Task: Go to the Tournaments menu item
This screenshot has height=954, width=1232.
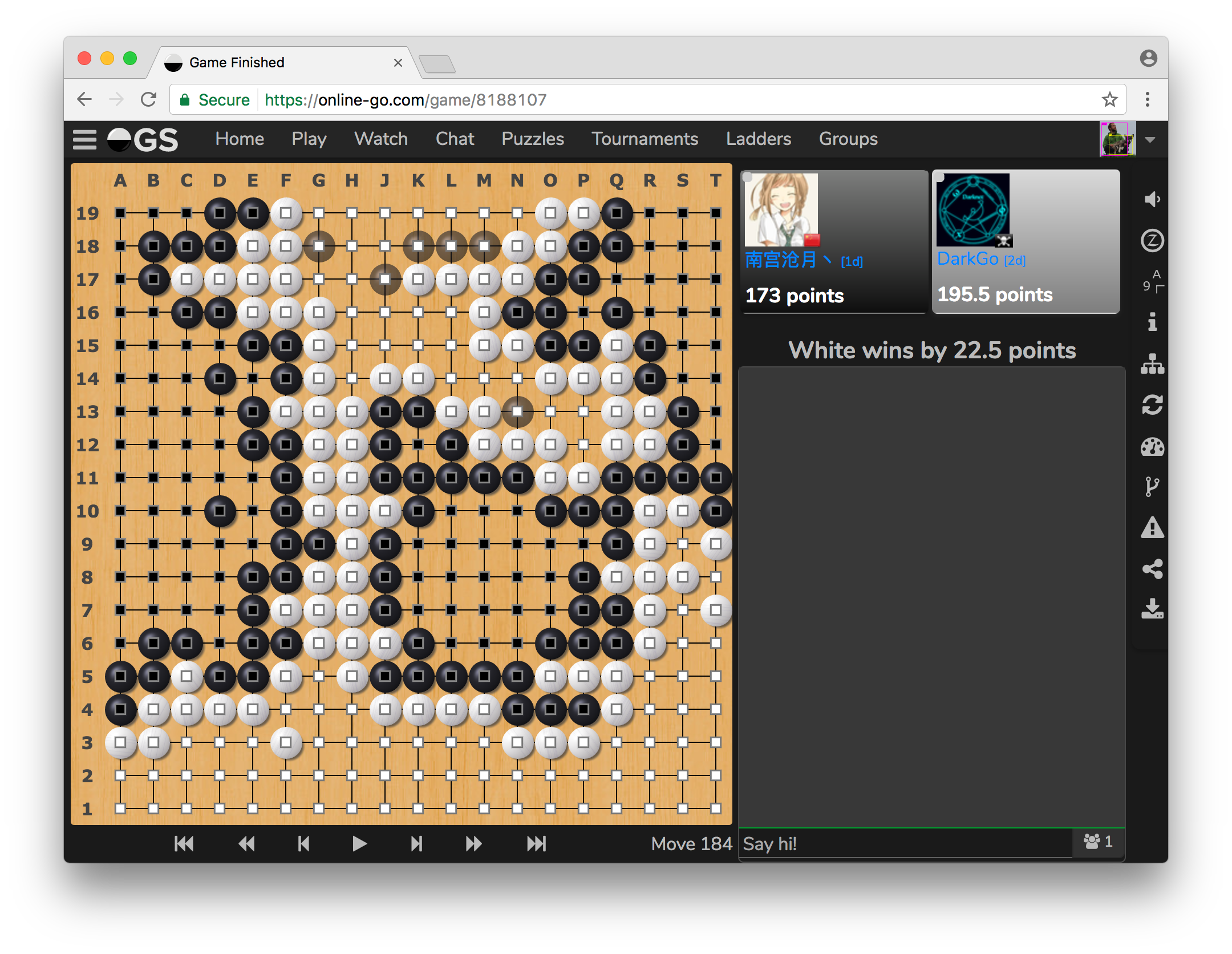Action: (x=645, y=139)
